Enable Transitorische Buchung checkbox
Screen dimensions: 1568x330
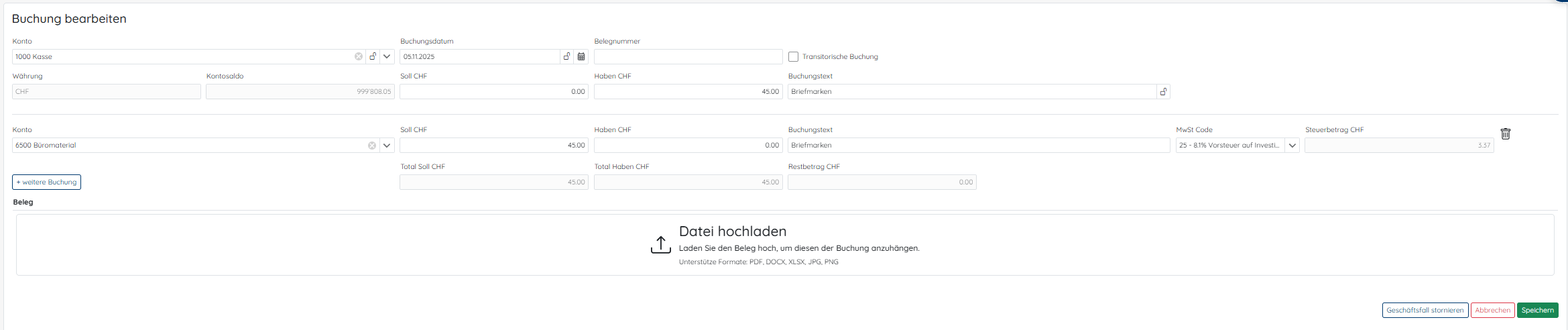[794, 57]
